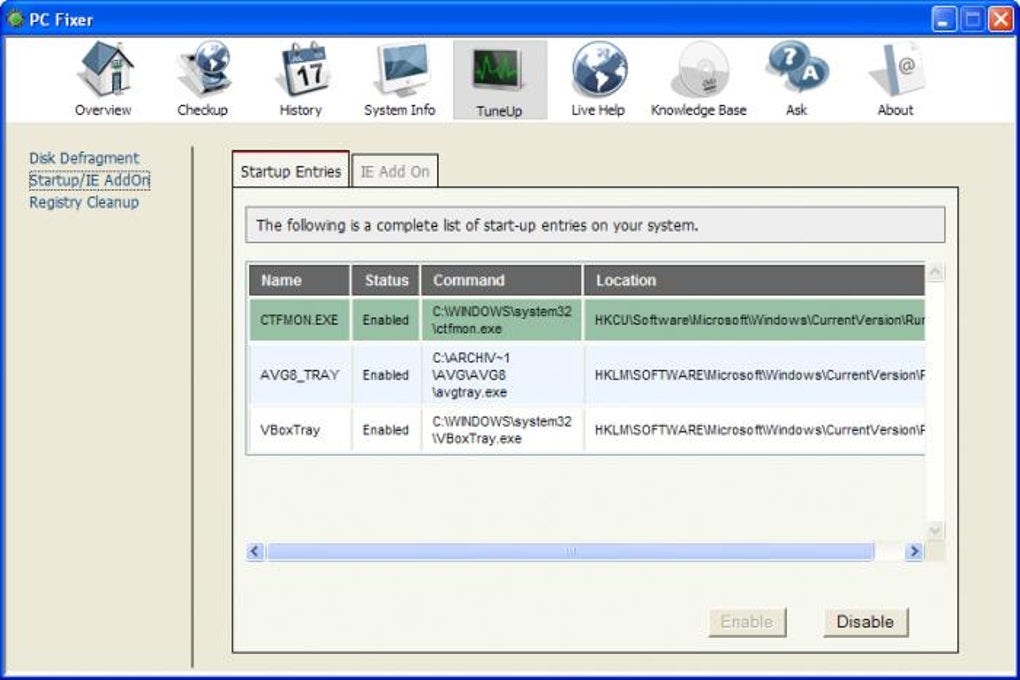The image size is (1020, 680).
Task: Open the Knowledge Base disc icon
Action: pos(698,72)
